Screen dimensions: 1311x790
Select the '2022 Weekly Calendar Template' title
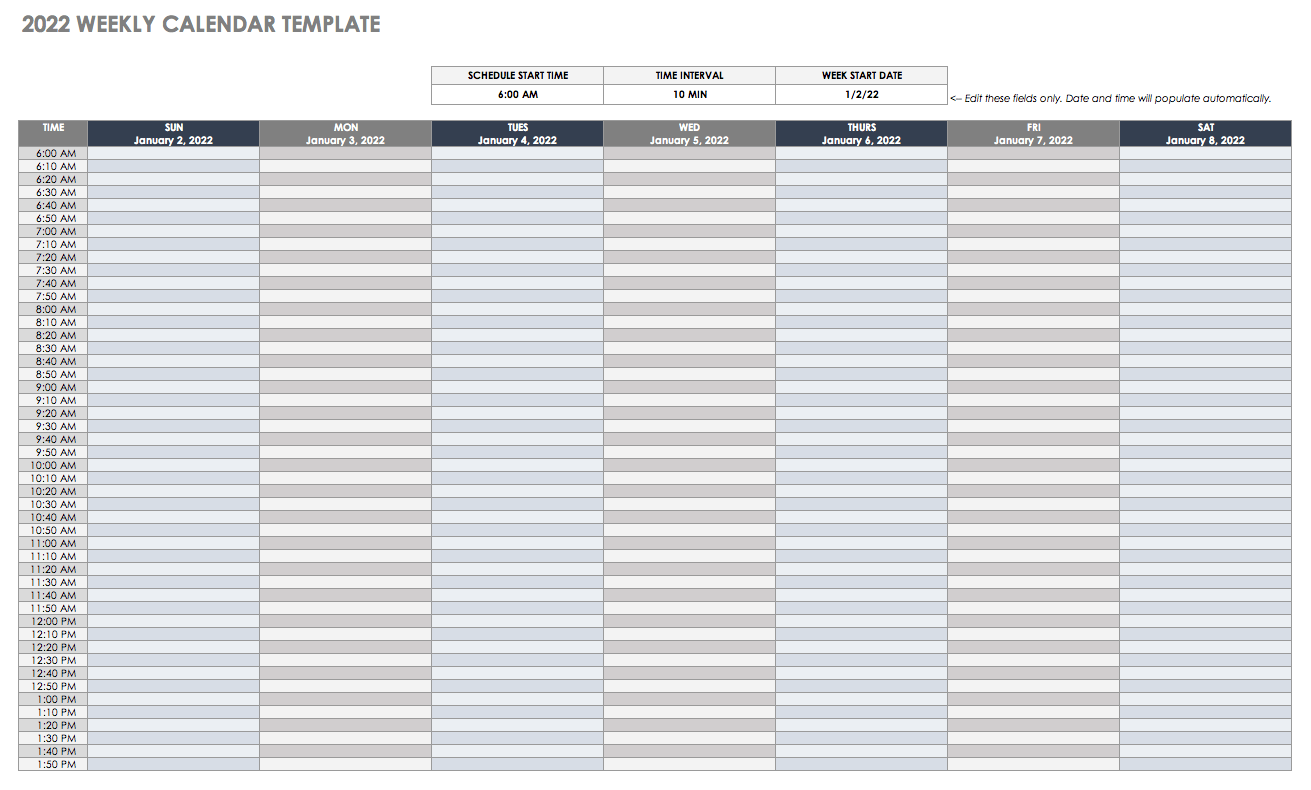coord(201,25)
